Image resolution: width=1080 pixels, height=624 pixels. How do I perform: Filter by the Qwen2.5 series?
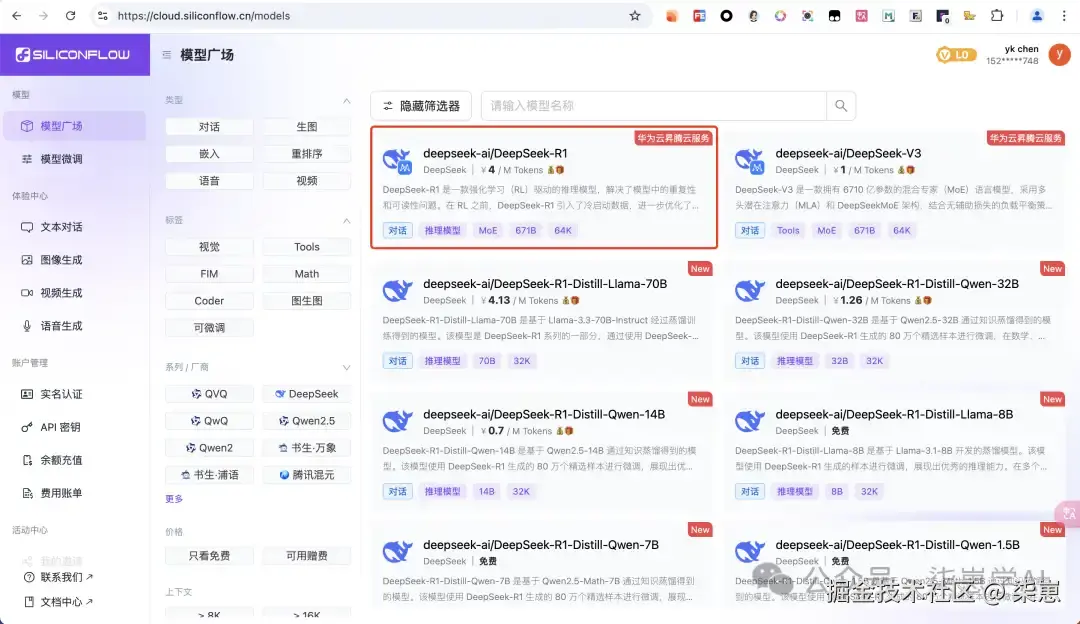click(307, 421)
